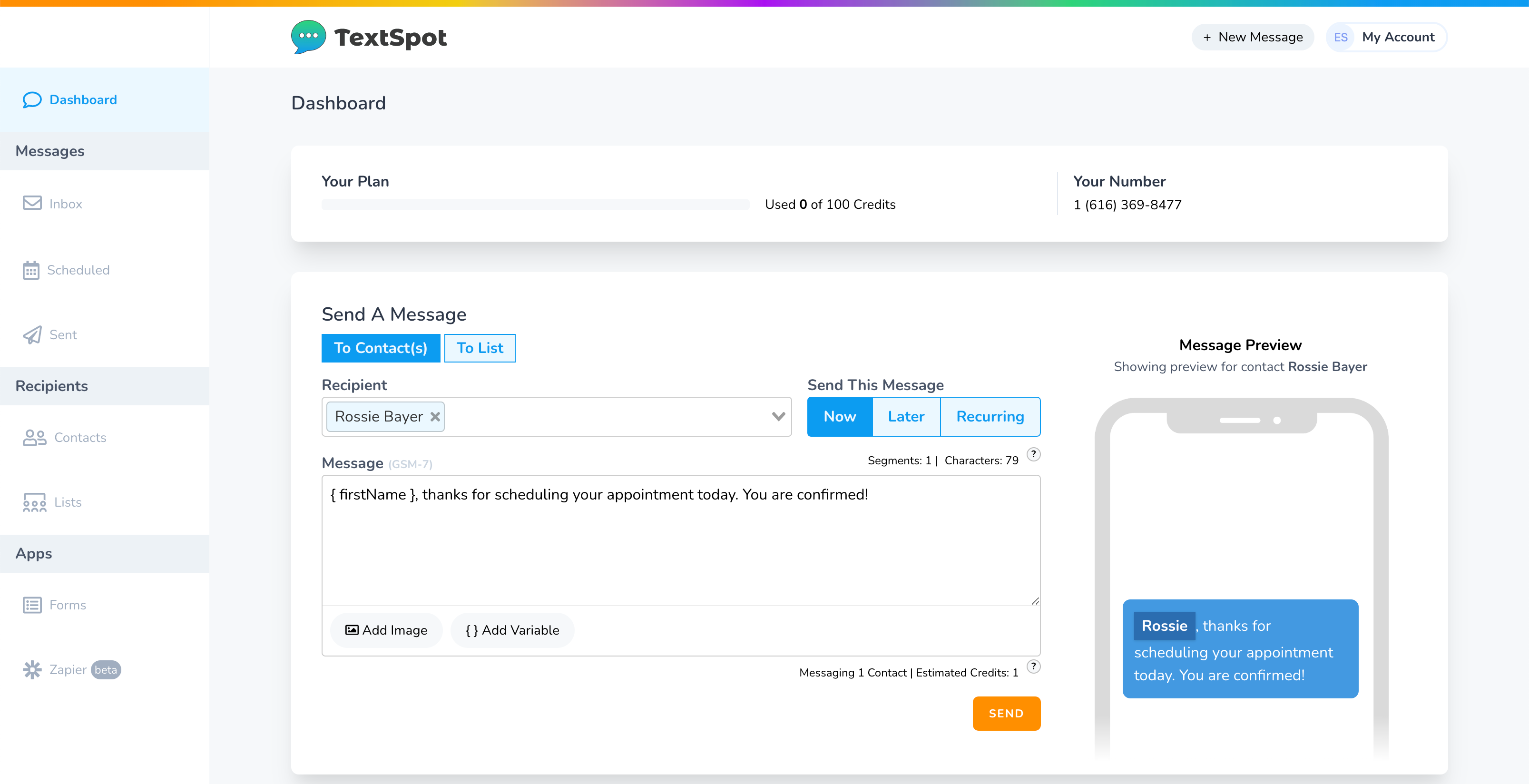Select the To Contact(s) tab
The width and height of the screenshot is (1529, 784).
[x=381, y=348]
